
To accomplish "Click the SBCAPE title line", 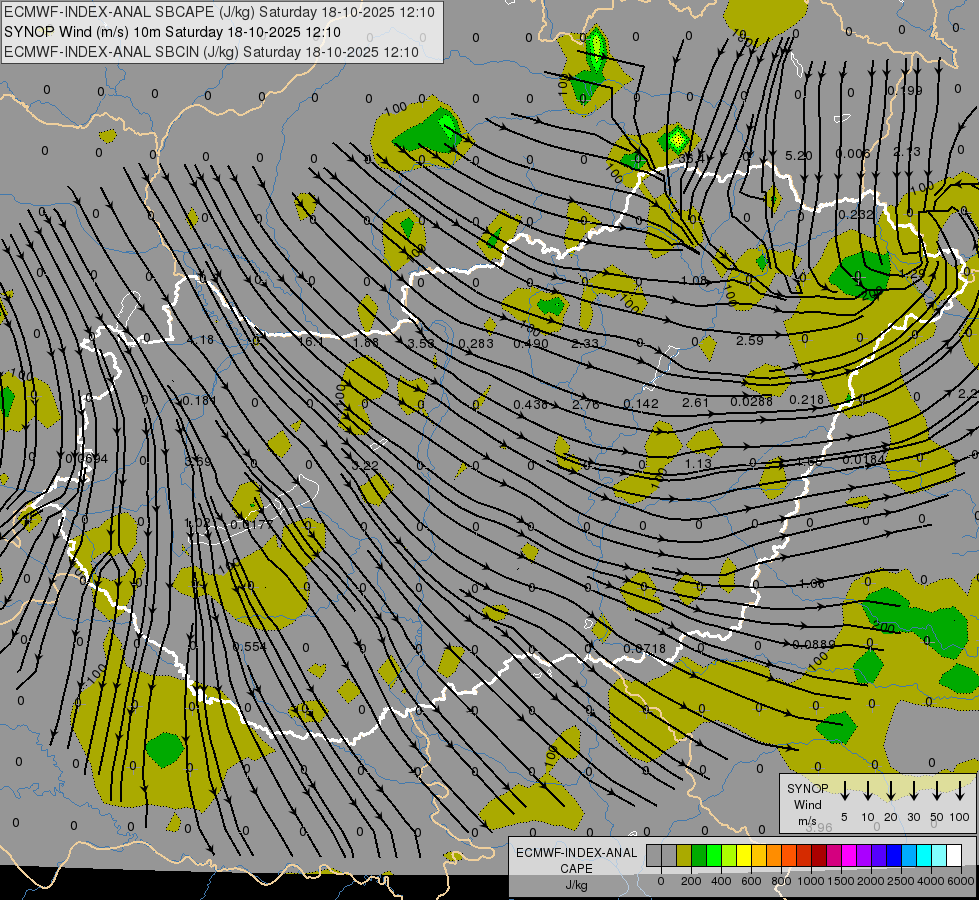I will click(219, 12).
